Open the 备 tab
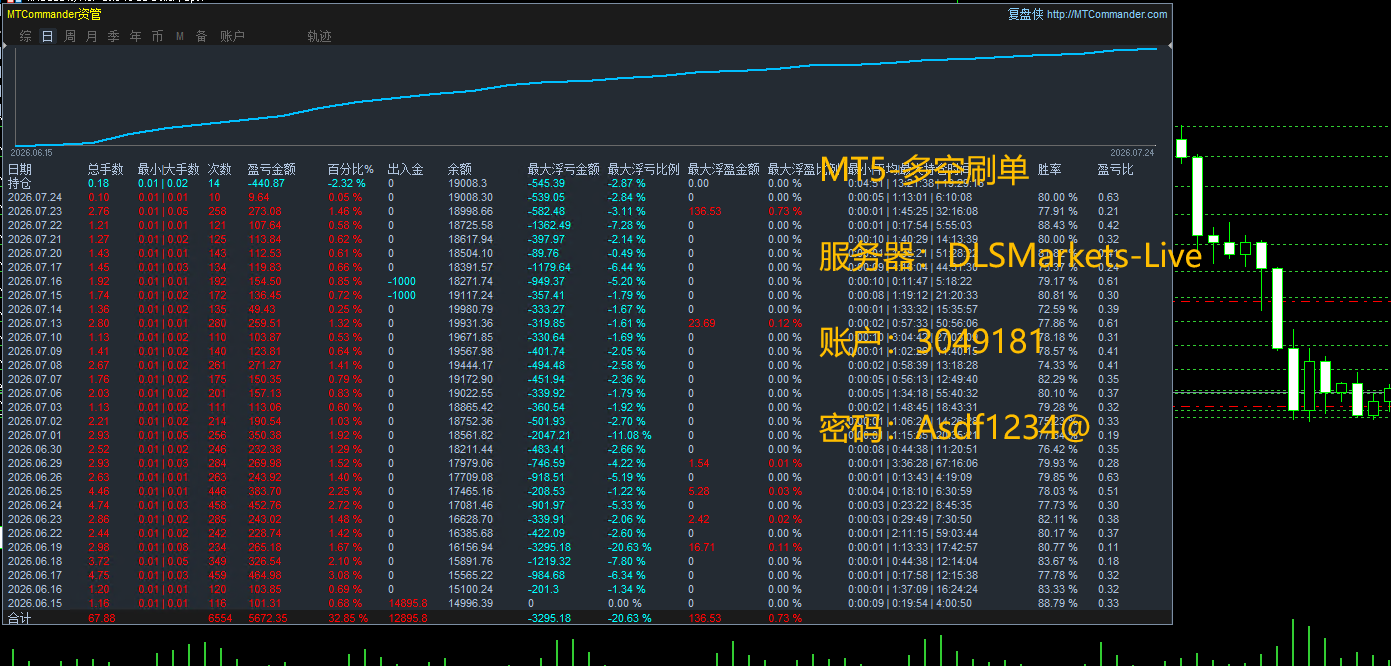 click(x=202, y=36)
